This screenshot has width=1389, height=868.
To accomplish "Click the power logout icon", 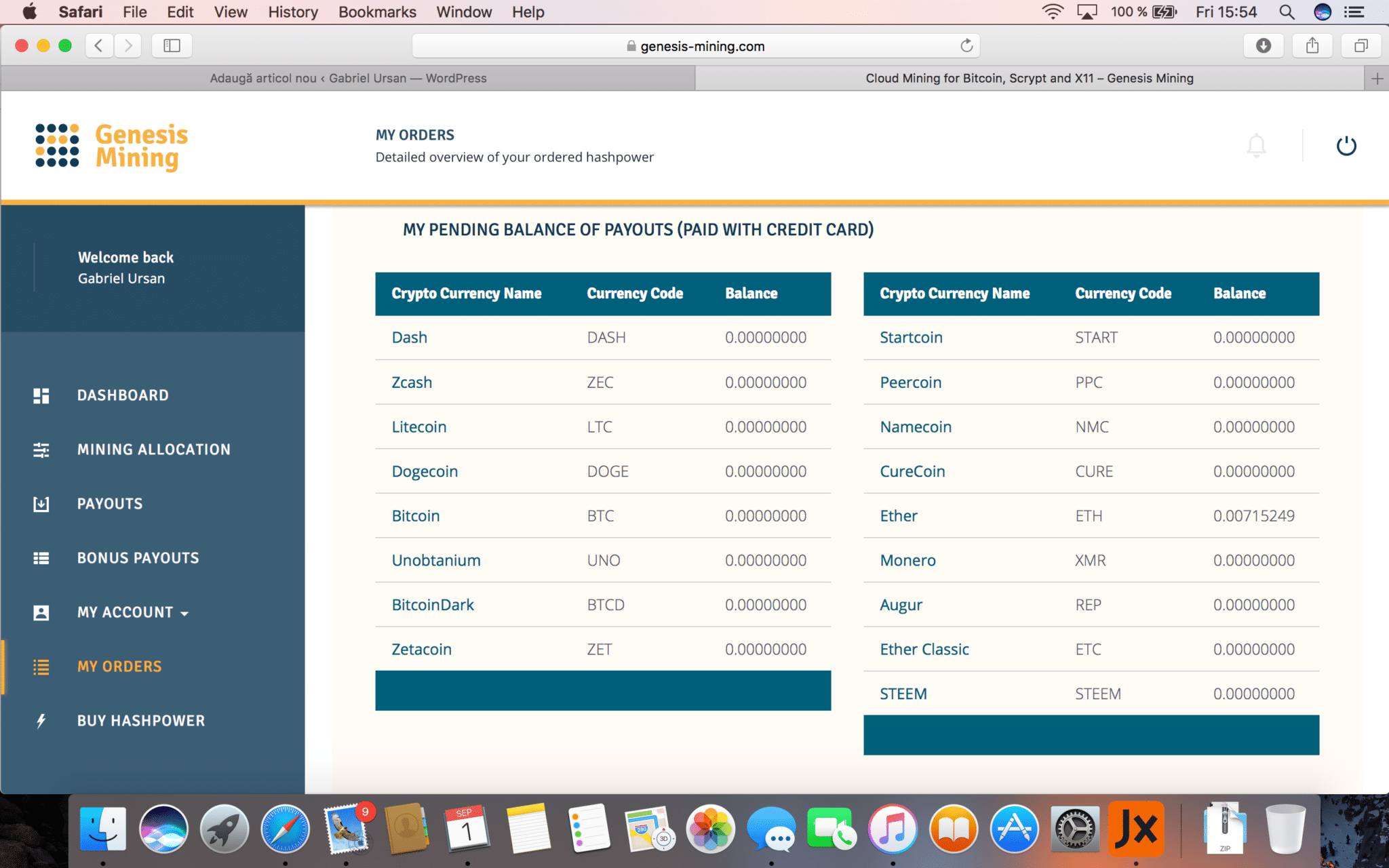I will point(1346,146).
